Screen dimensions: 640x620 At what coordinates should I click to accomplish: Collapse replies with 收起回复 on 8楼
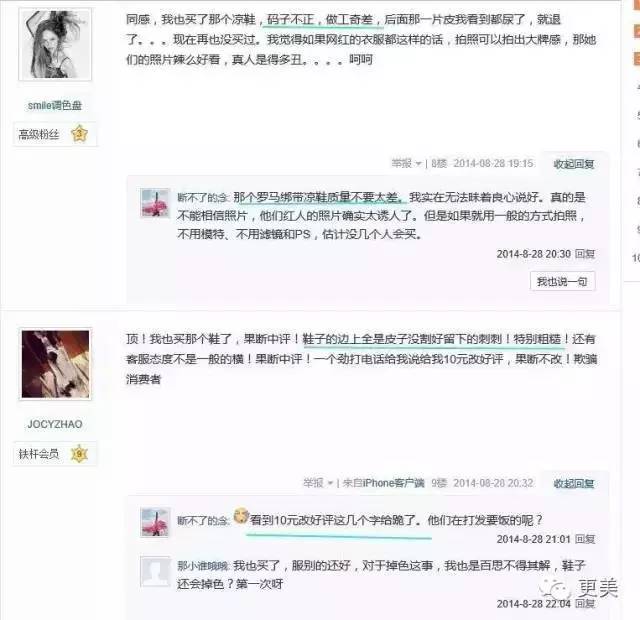click(573, 164)
